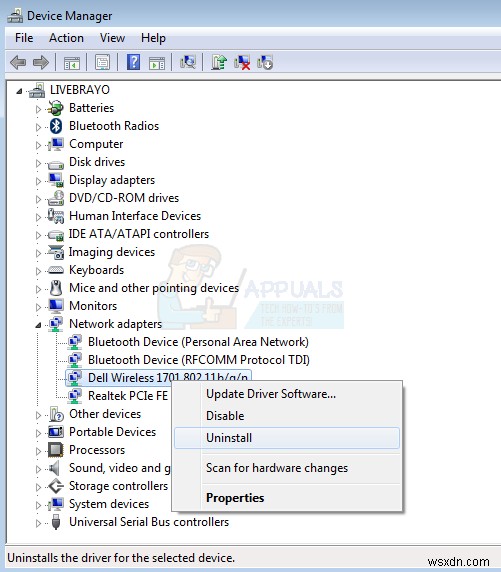
Task: Choose Disable from the context menu
Action: [287, 416]
